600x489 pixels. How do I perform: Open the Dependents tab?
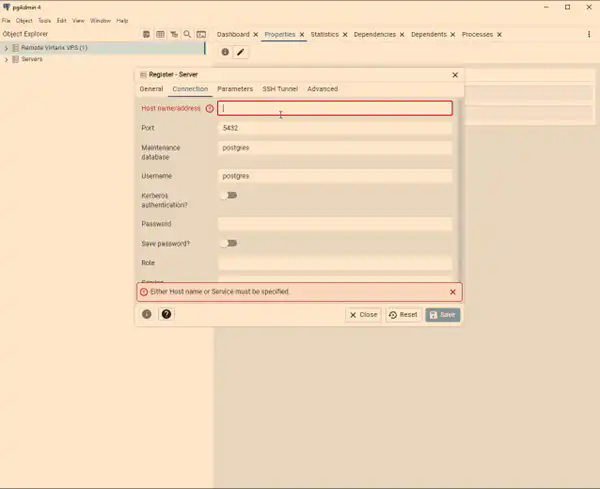tap(429, 34)
